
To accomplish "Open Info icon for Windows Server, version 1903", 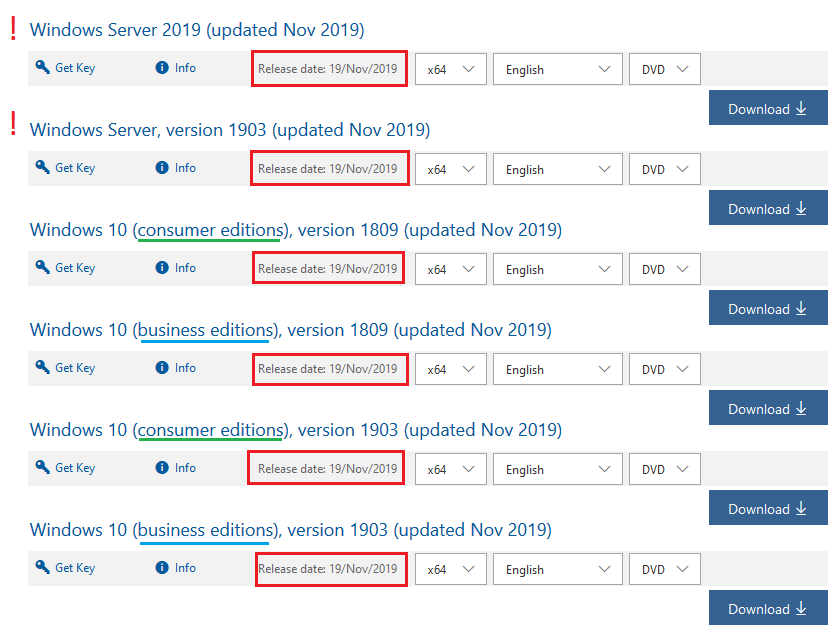I will click(162, 168).
